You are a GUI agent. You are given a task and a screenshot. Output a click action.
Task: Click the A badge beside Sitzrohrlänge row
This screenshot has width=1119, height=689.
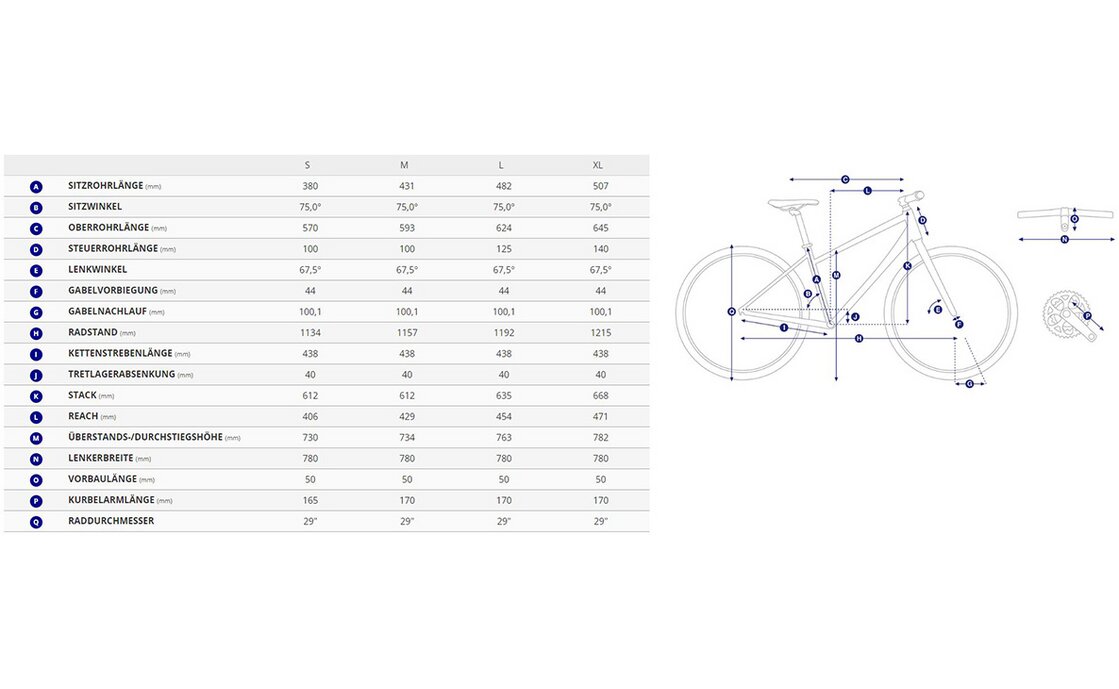36,187
